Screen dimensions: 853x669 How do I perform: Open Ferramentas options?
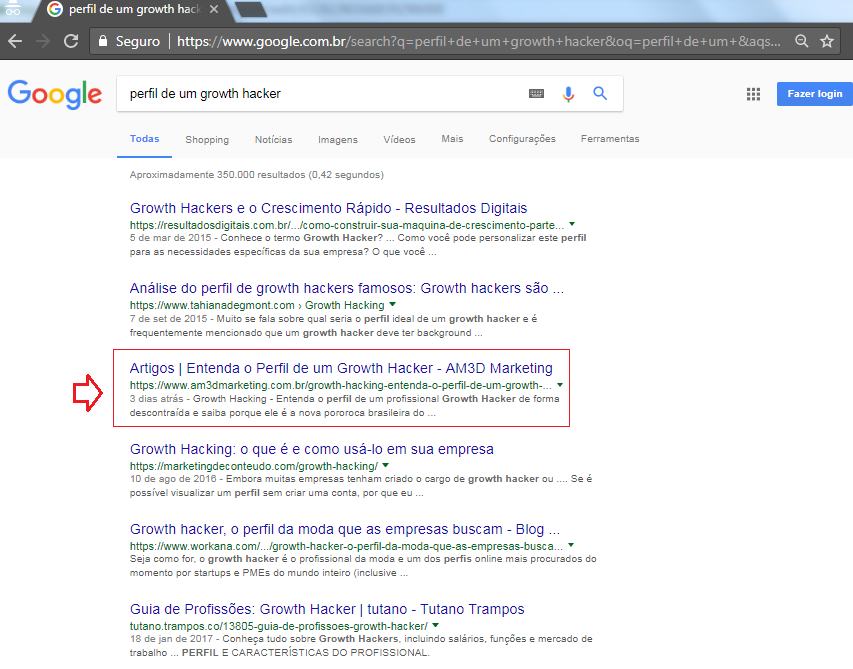(x=610, y=139)
